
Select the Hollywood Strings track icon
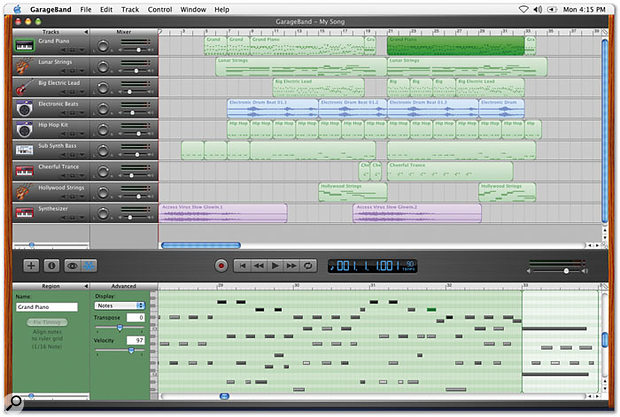(24, 192)
